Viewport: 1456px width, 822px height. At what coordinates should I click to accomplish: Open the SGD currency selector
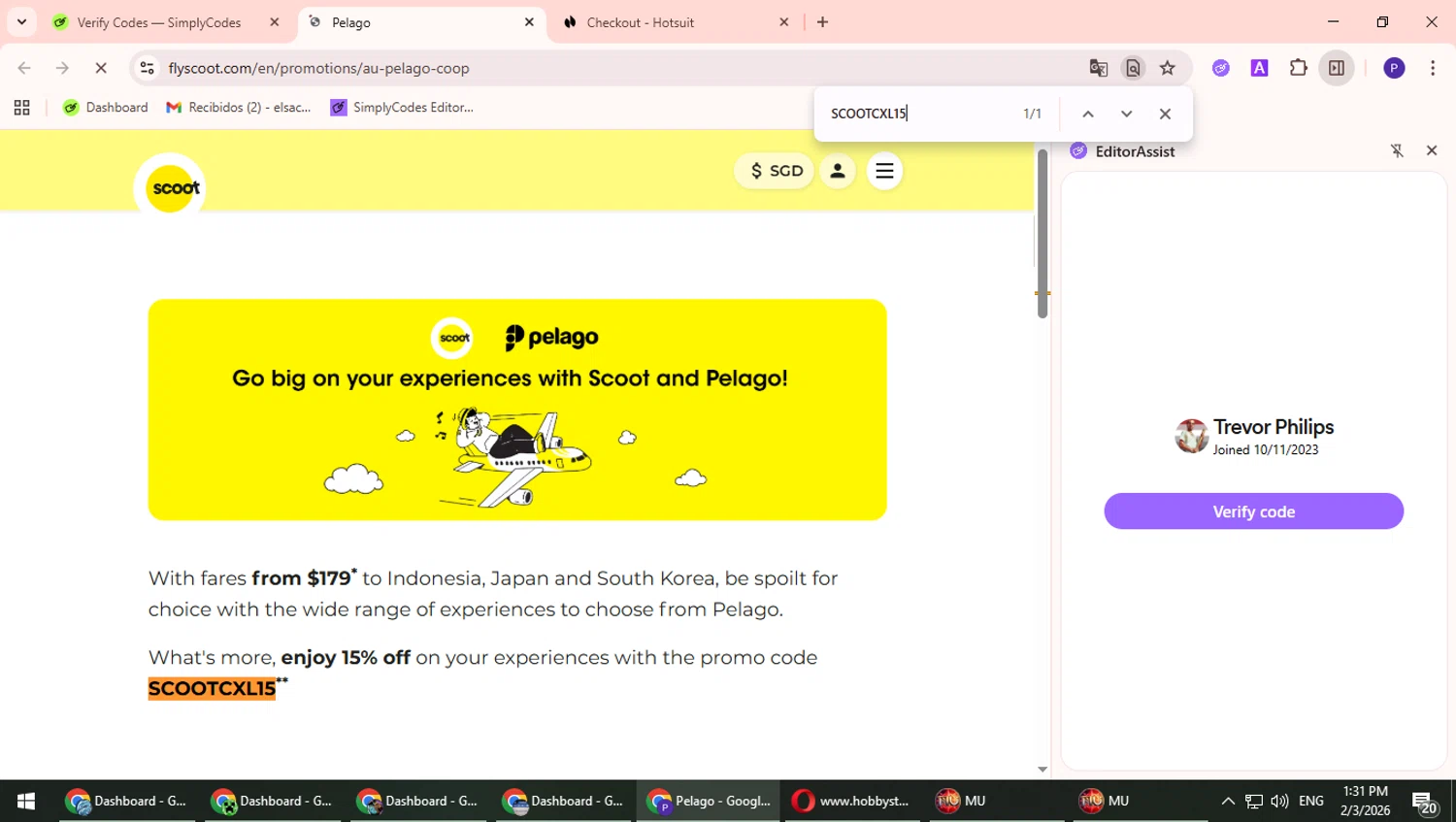click(x=775, y=171)
